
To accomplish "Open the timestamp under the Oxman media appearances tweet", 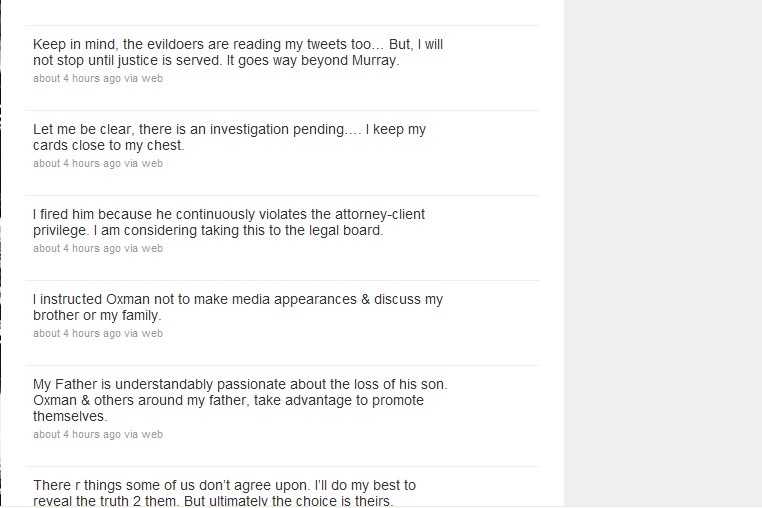I will 77,333.
